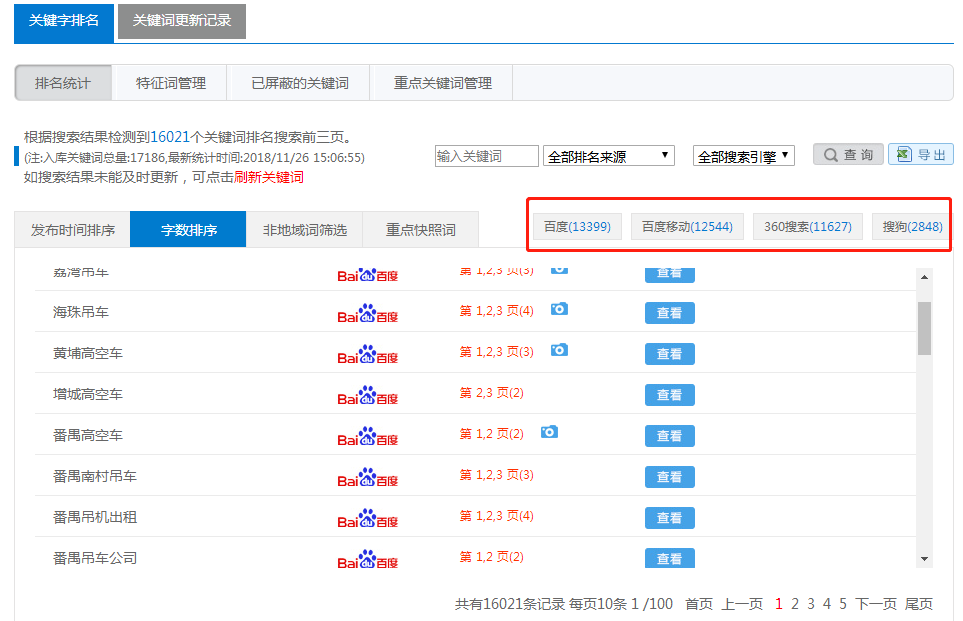Viewport: 963px width, 621px height.
Task: Go to 下一页 in pagination
Action: [876, 604]
